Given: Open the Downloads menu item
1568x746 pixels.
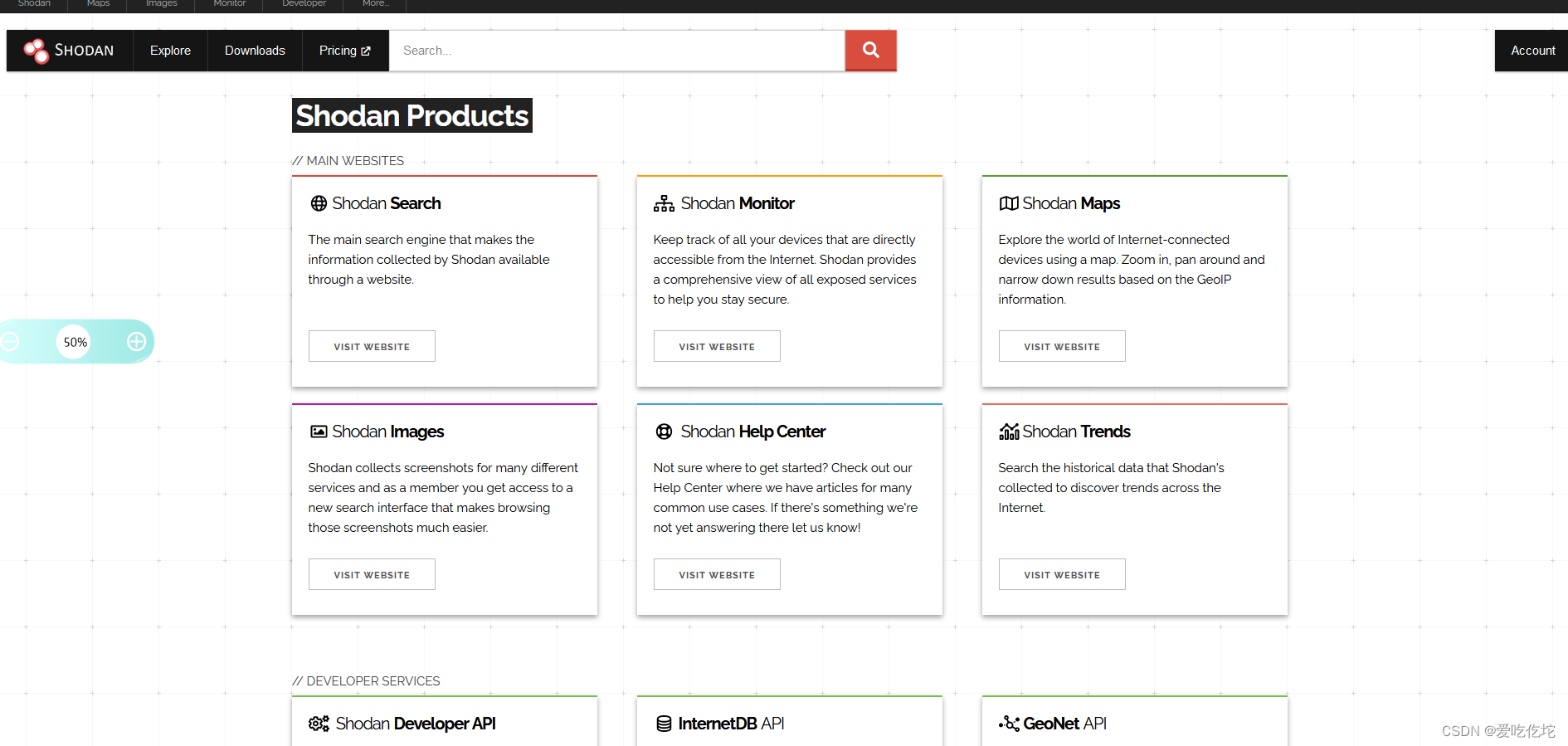Looking at the screenshot, I should coord(255,51).
